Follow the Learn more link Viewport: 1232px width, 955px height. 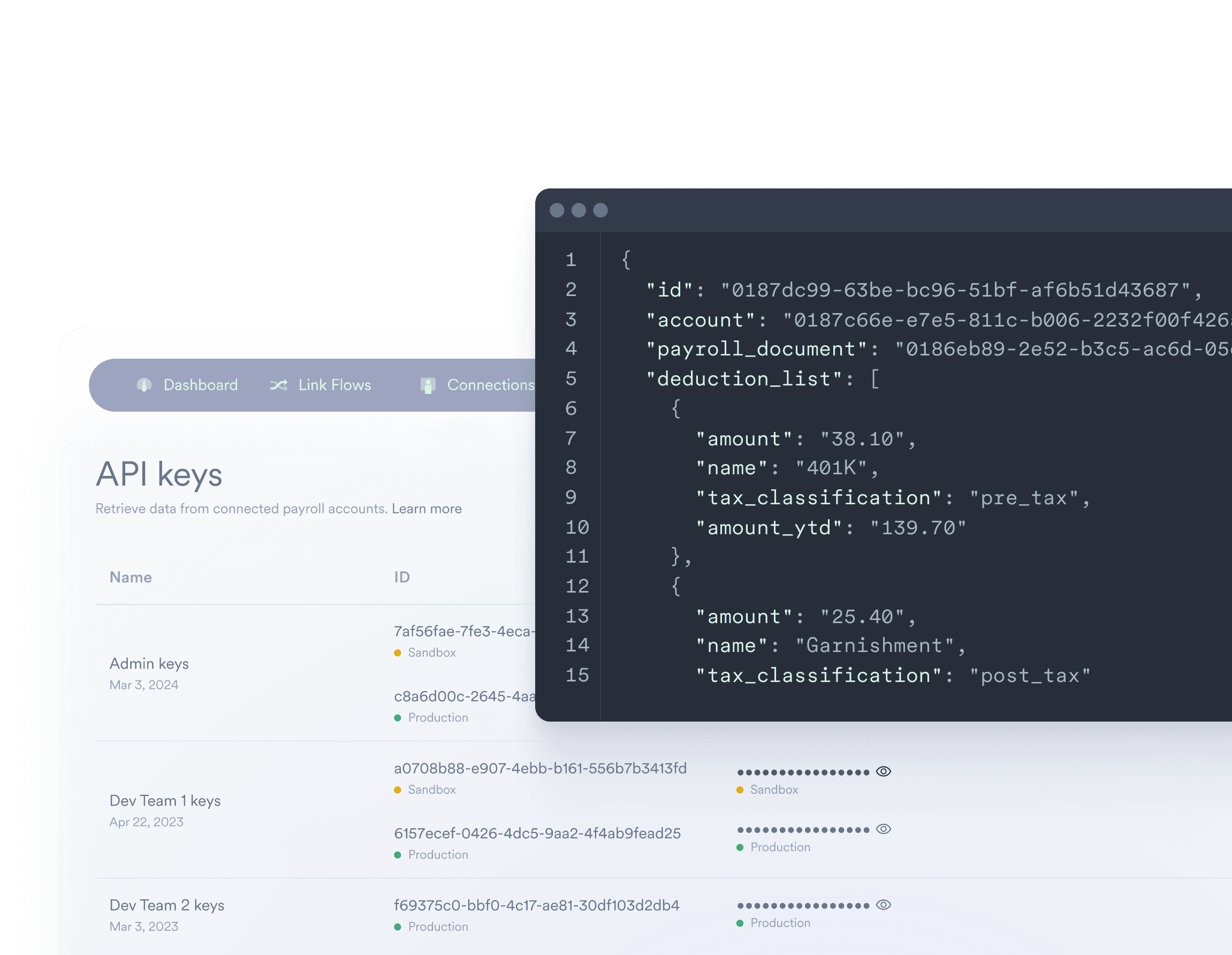(427, 508)
